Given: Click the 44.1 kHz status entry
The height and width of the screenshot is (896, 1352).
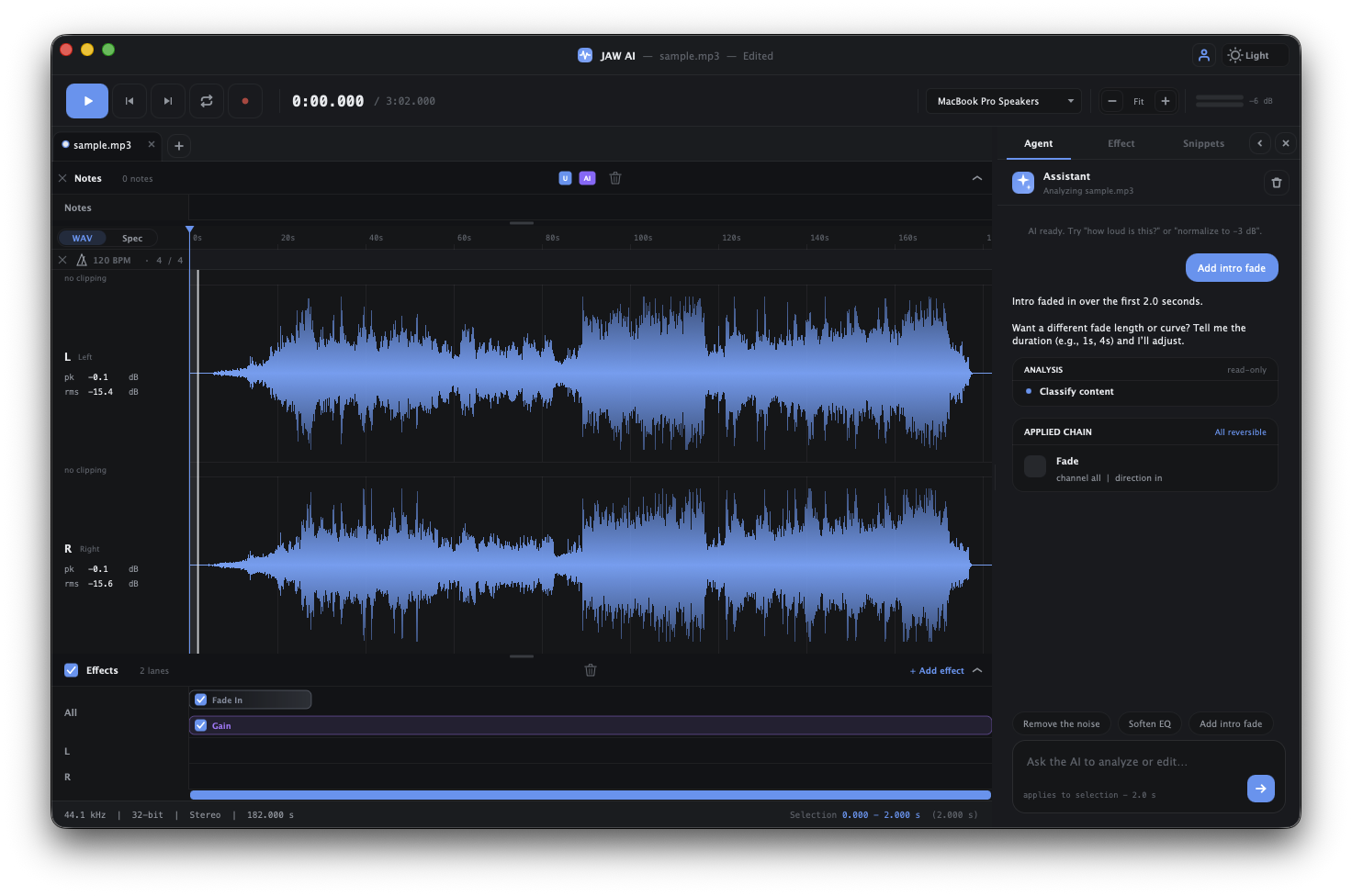Looking at the screenshot, I should 84,815.
